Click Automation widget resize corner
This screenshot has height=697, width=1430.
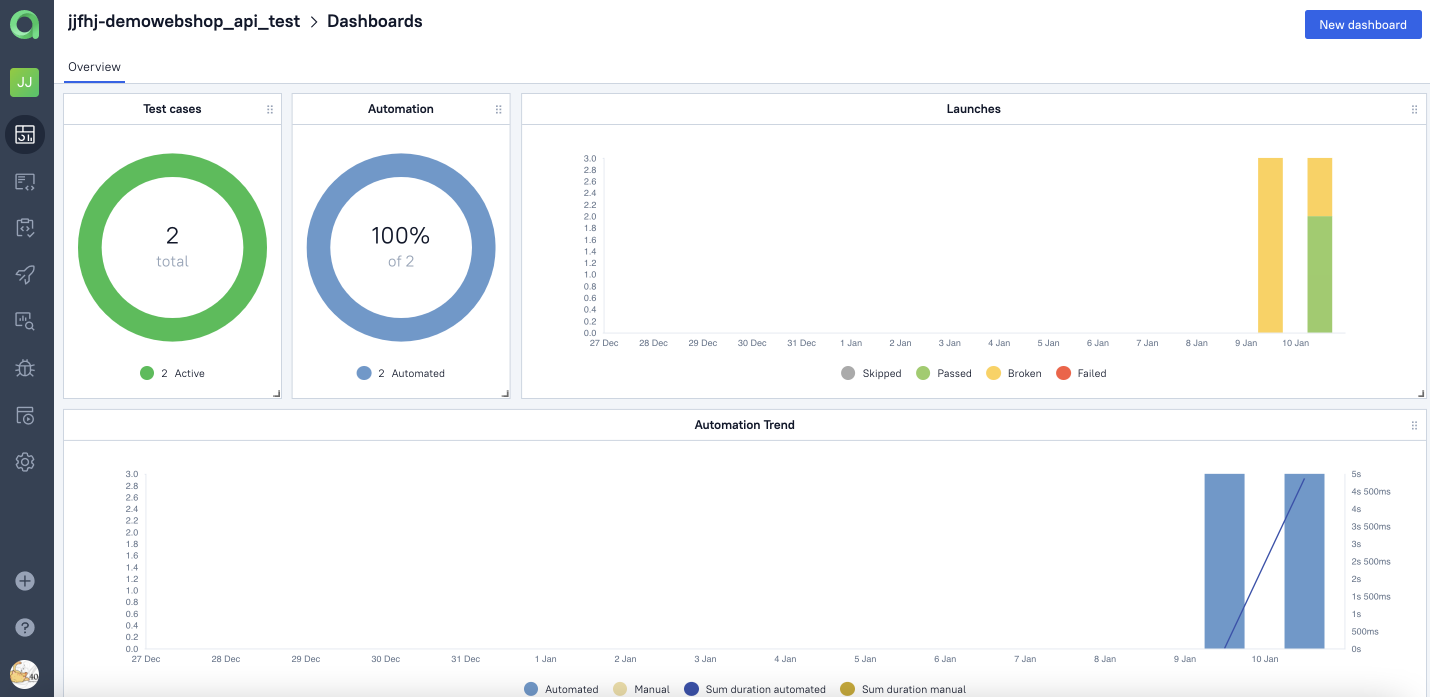coord(506,394)
